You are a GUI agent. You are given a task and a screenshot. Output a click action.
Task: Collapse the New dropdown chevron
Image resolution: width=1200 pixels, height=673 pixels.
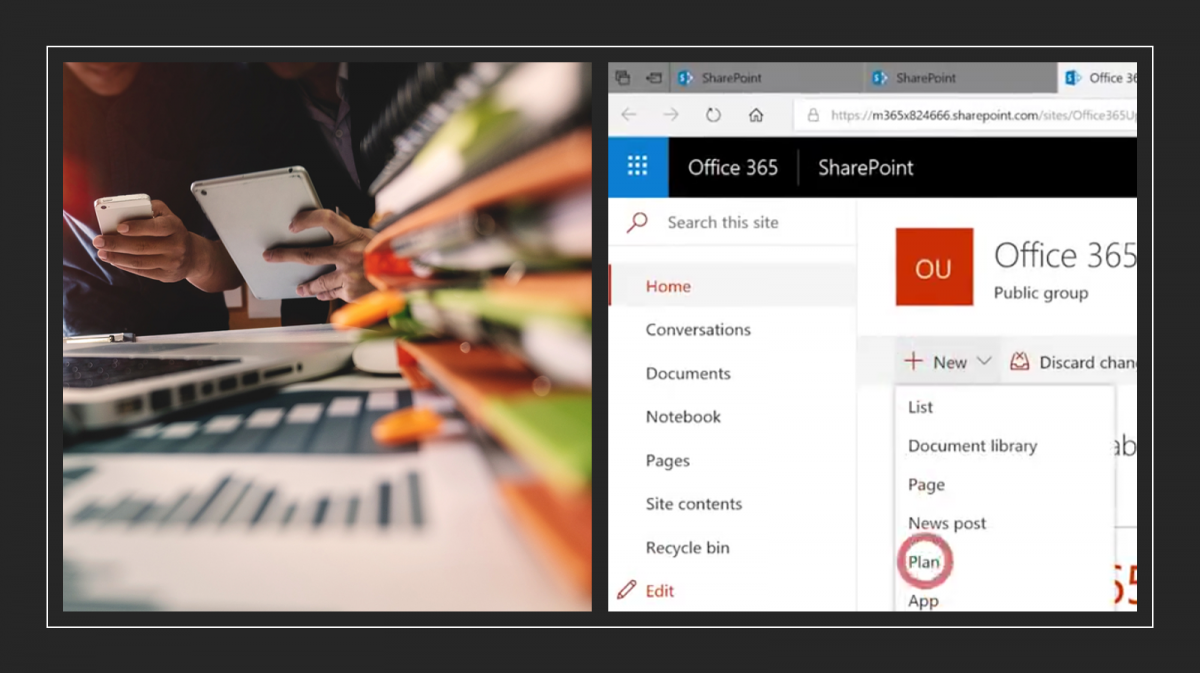pos(984,362)
